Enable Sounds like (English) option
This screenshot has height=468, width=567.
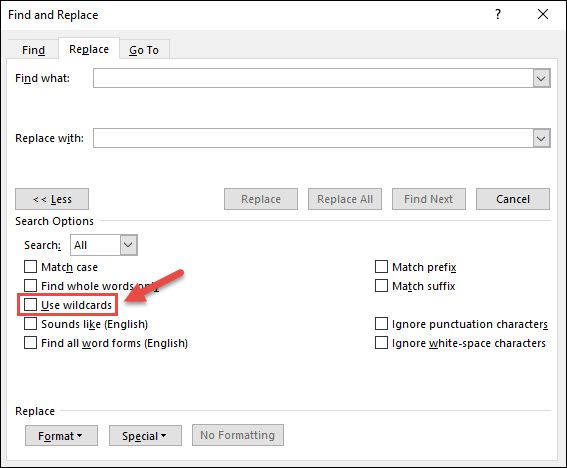tap(30, 323)
